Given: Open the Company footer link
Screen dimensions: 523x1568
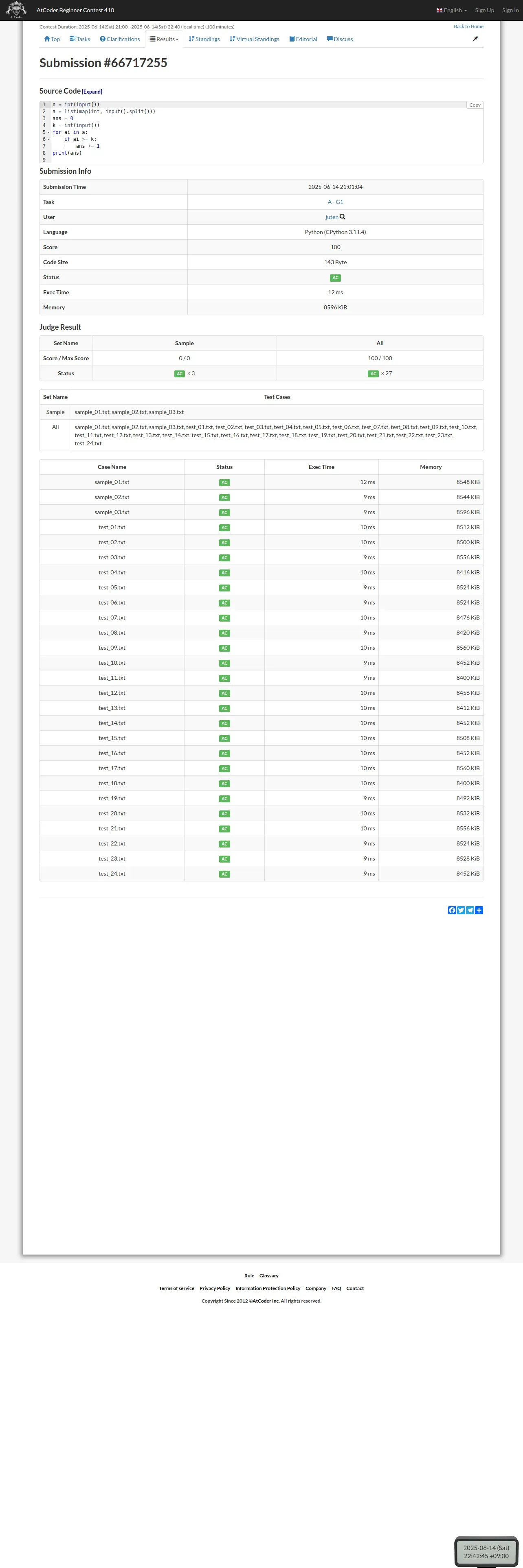Looking at the screenshot, I should coord(316,1288).
